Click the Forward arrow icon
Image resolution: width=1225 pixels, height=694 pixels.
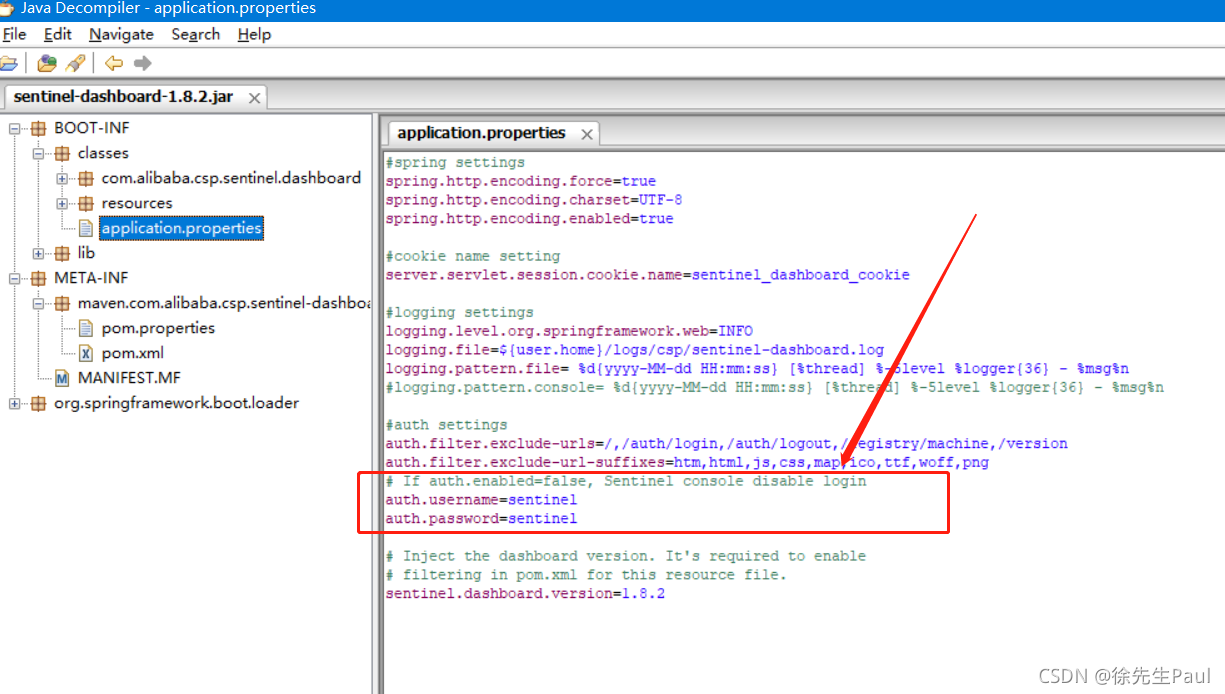[142, 63]
